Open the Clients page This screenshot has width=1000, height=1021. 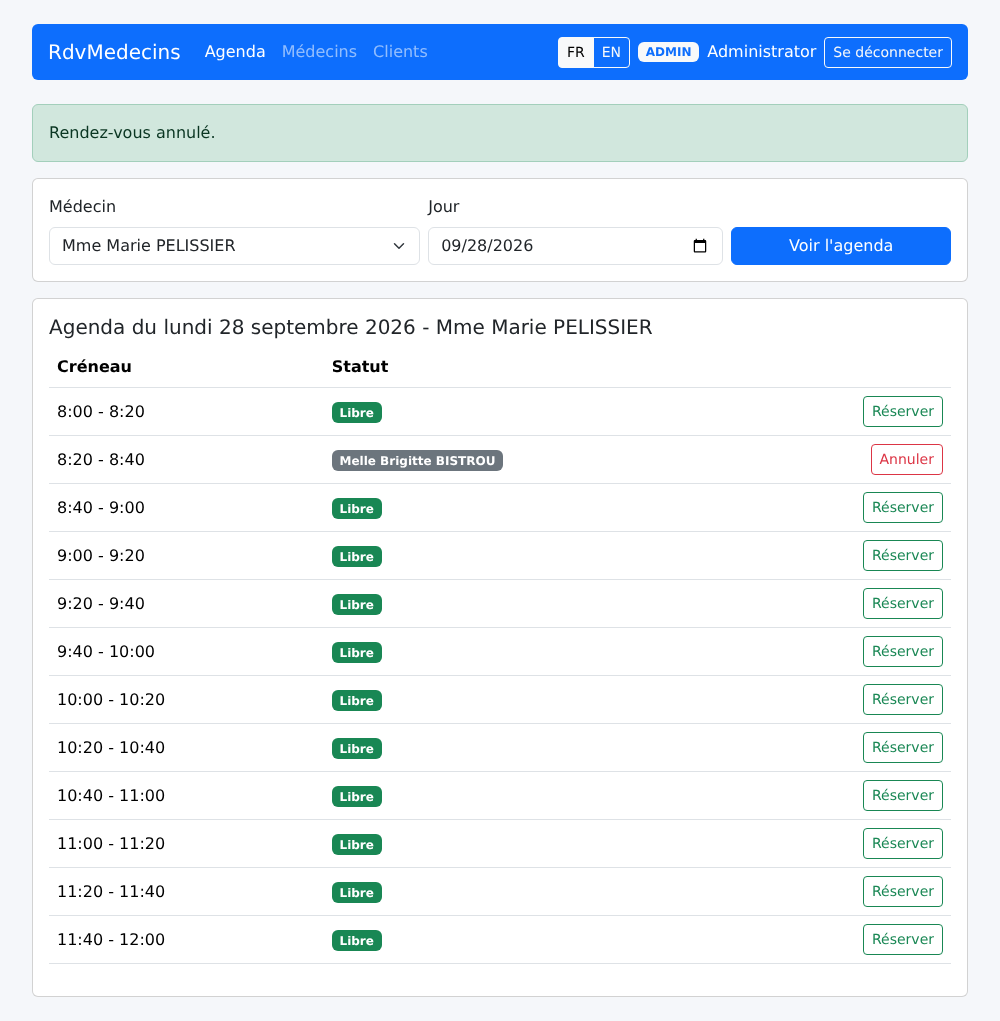click(x=400, y=52)
